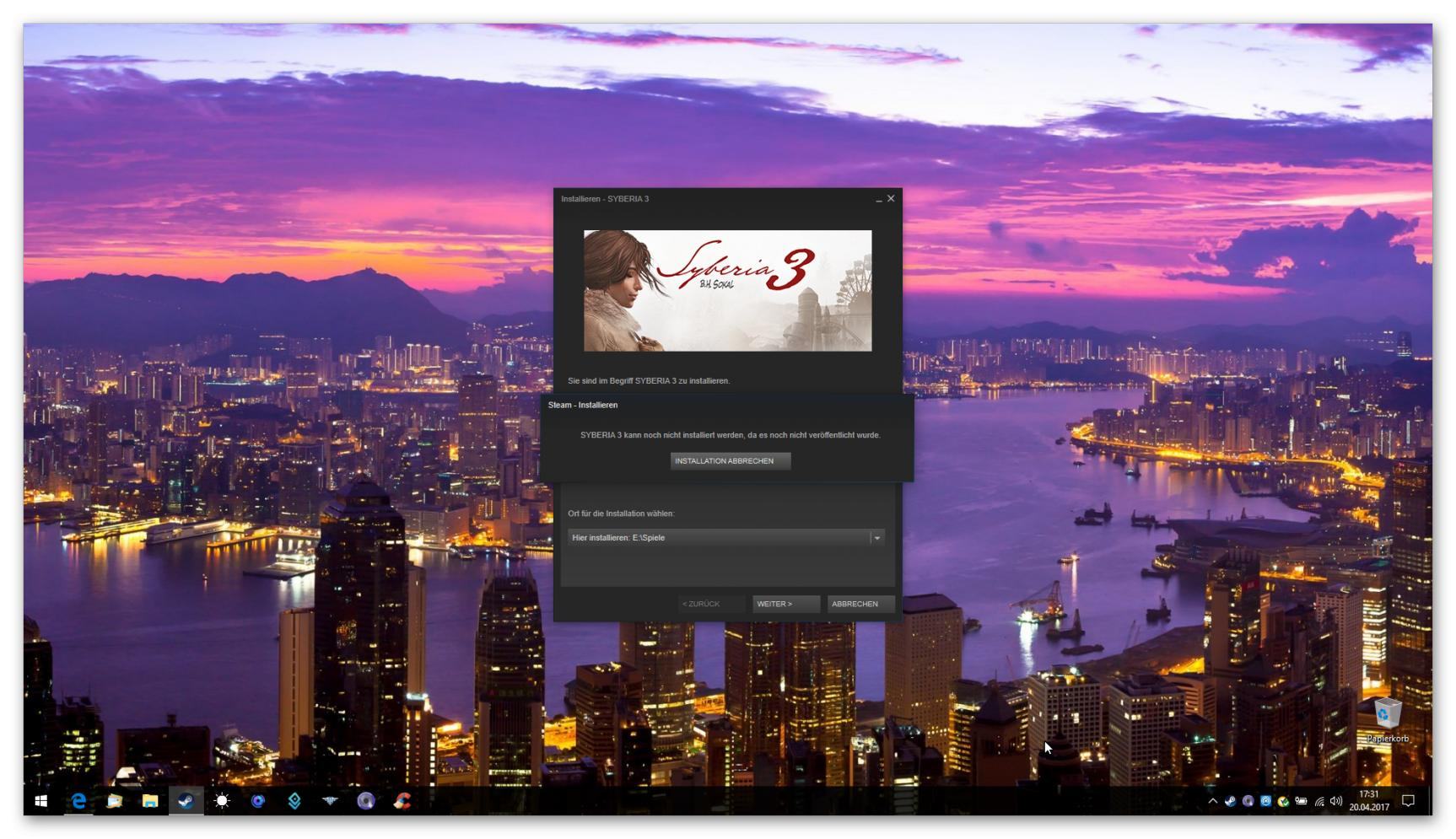Click the Steam icon in the taskbar
Screen dimensions: 1456x839
(x=186, y=801)
